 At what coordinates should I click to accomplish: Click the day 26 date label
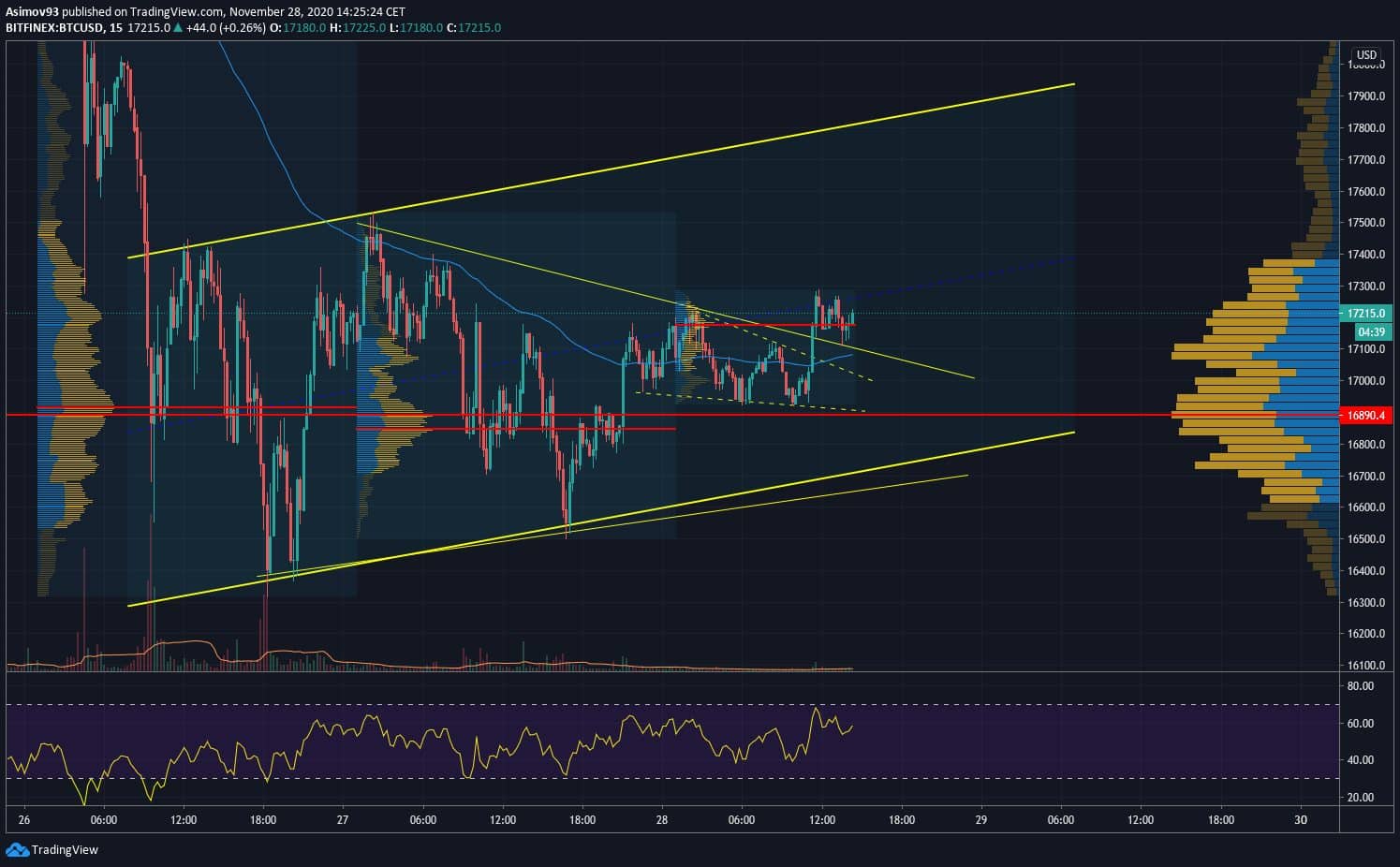point(24,820)
